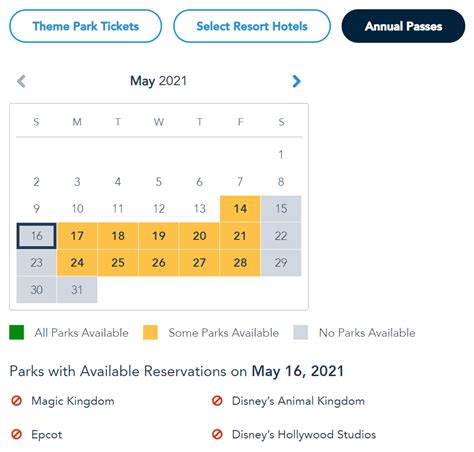Switch to Select Resort Hotels tab
Viewport: 474px width, 452px height.
pyautogui.click(x=252, y=26)
